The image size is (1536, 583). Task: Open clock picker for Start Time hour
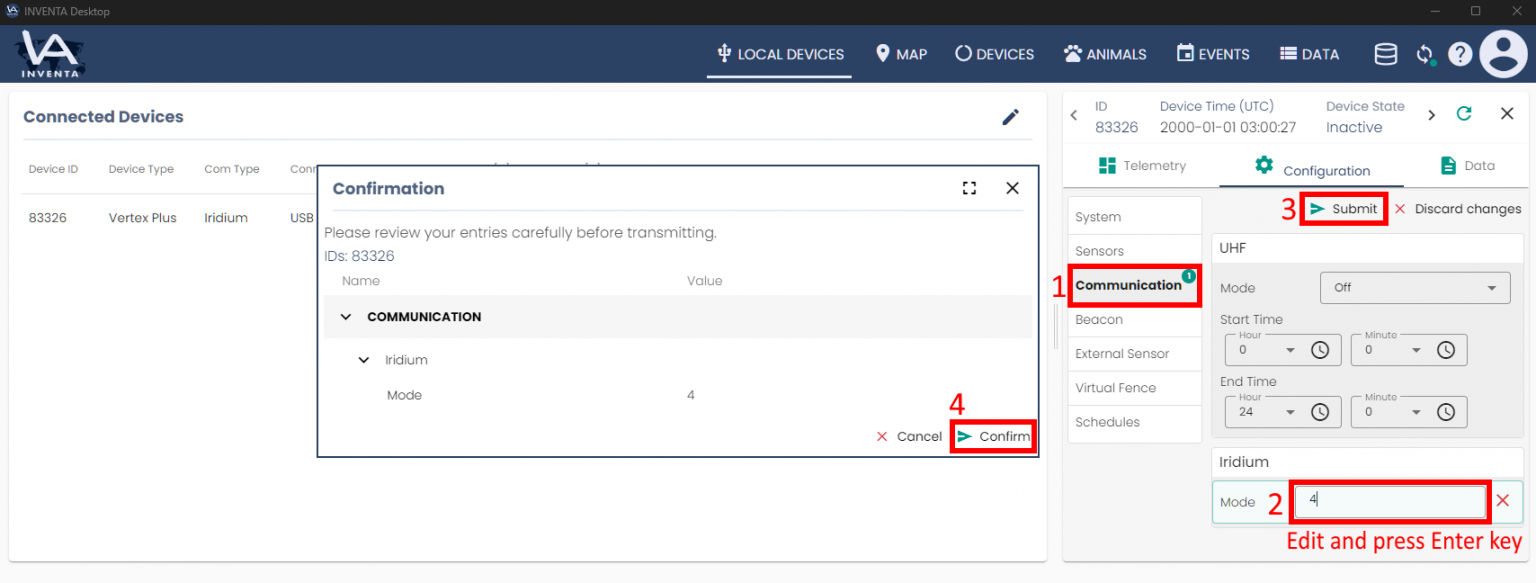[x=1320, y=350]
